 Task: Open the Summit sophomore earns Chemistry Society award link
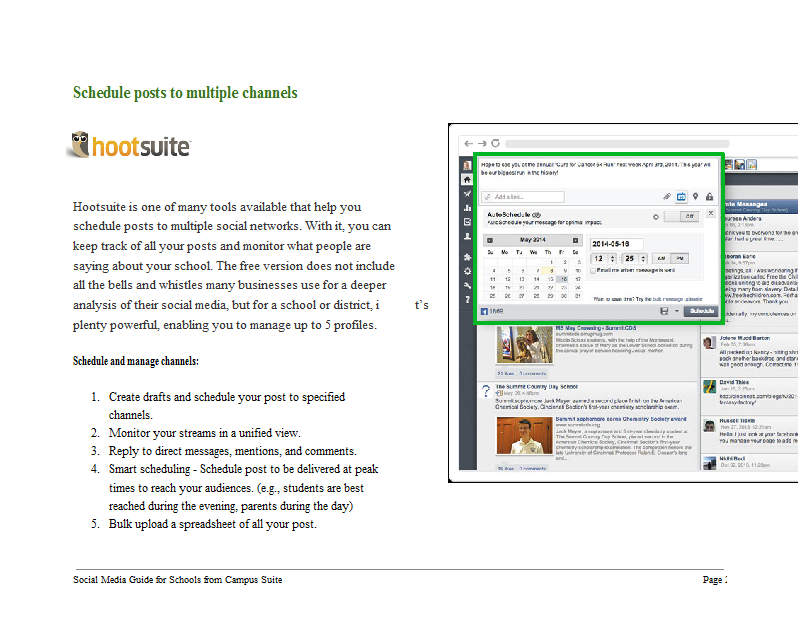(621, 419)
